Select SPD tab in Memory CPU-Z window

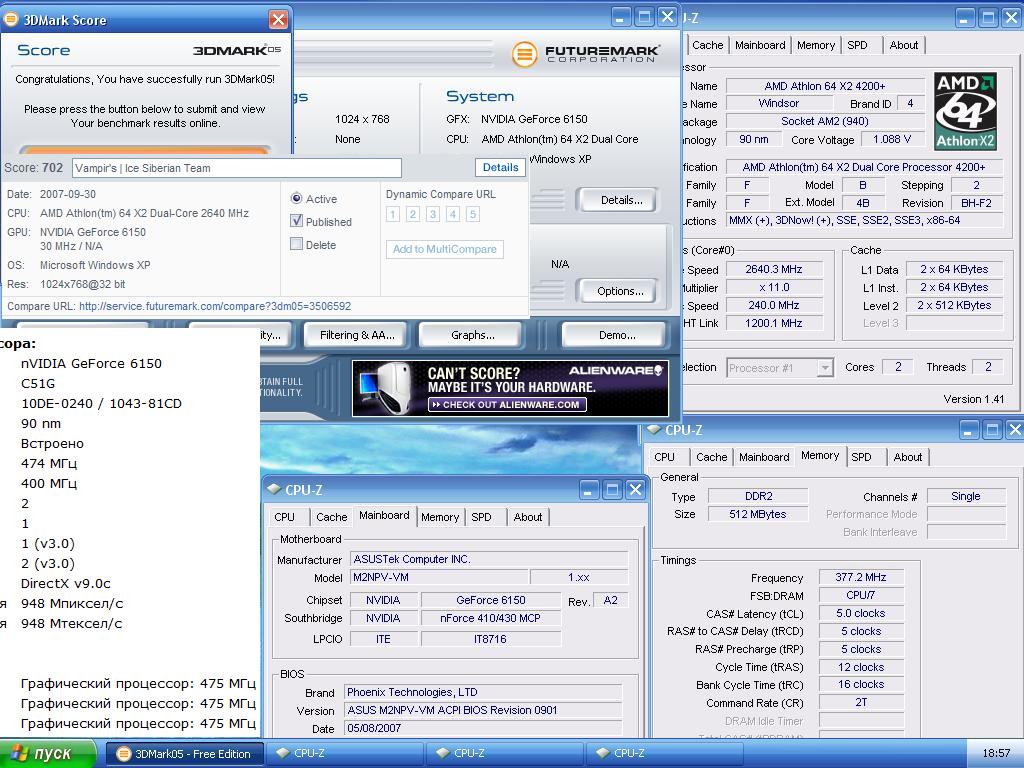(x=861, y=457)
